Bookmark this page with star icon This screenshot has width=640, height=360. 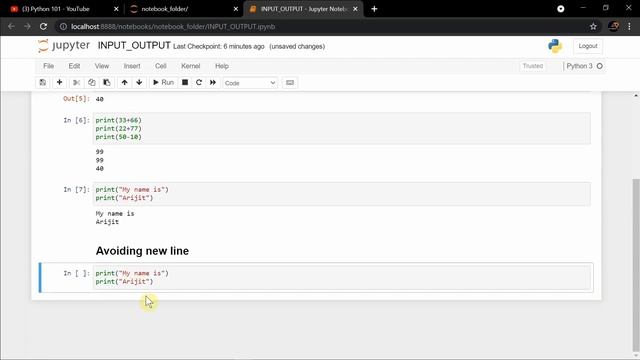point(593,27)
